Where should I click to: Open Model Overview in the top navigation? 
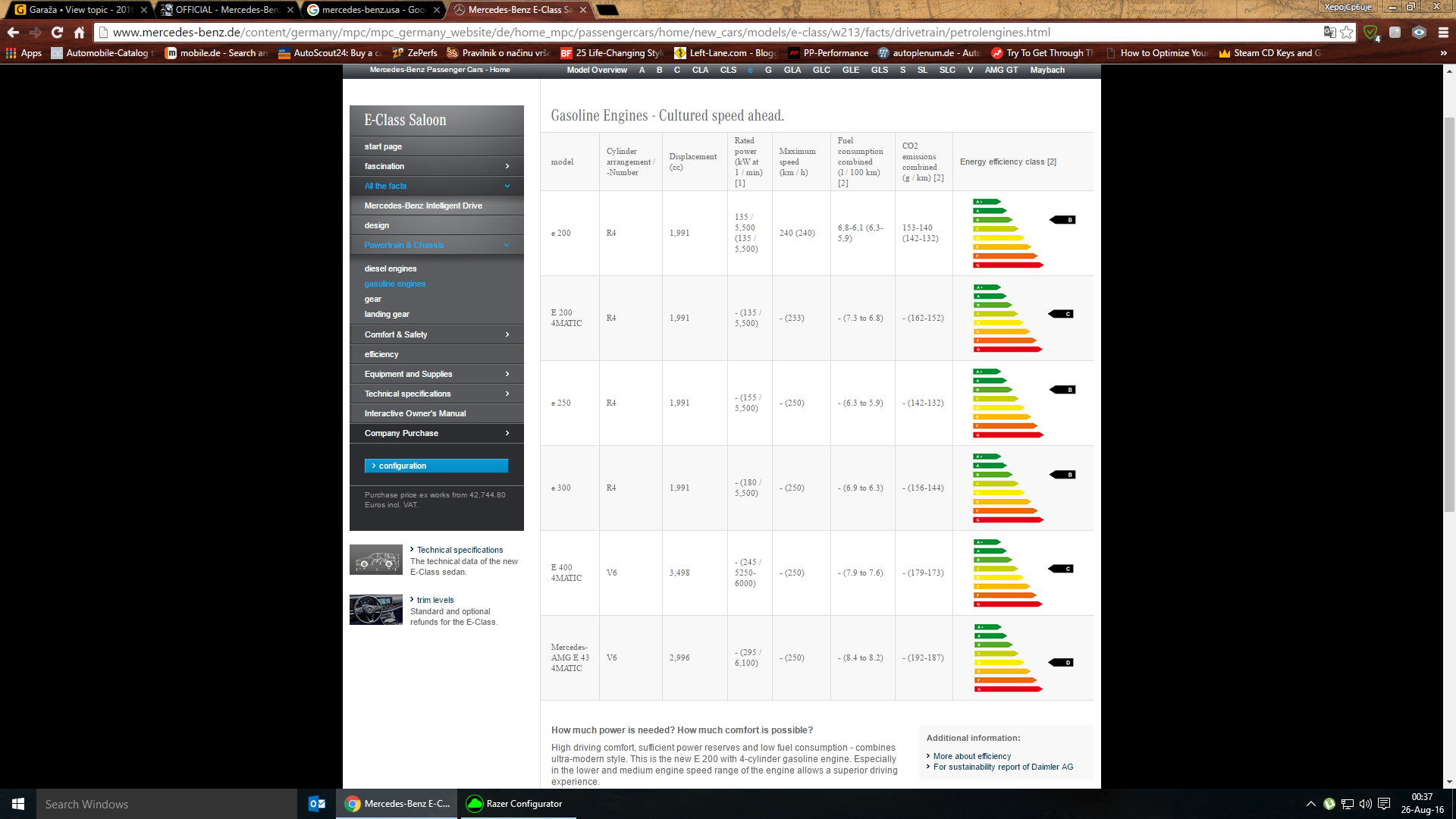(597, 70)
